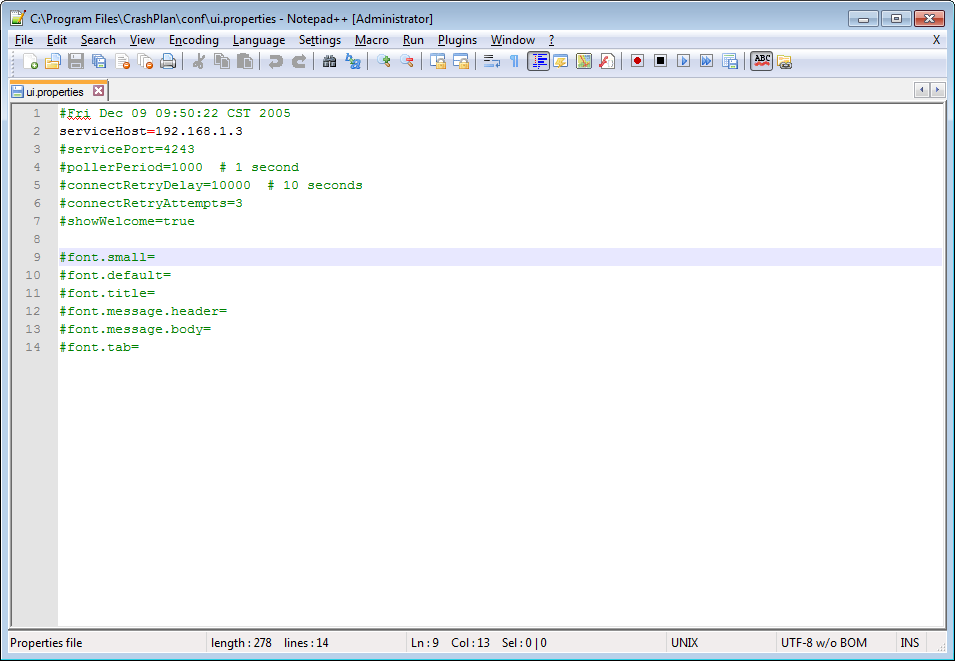Open the Settings menu
The image size is (955, 661).
320,40
